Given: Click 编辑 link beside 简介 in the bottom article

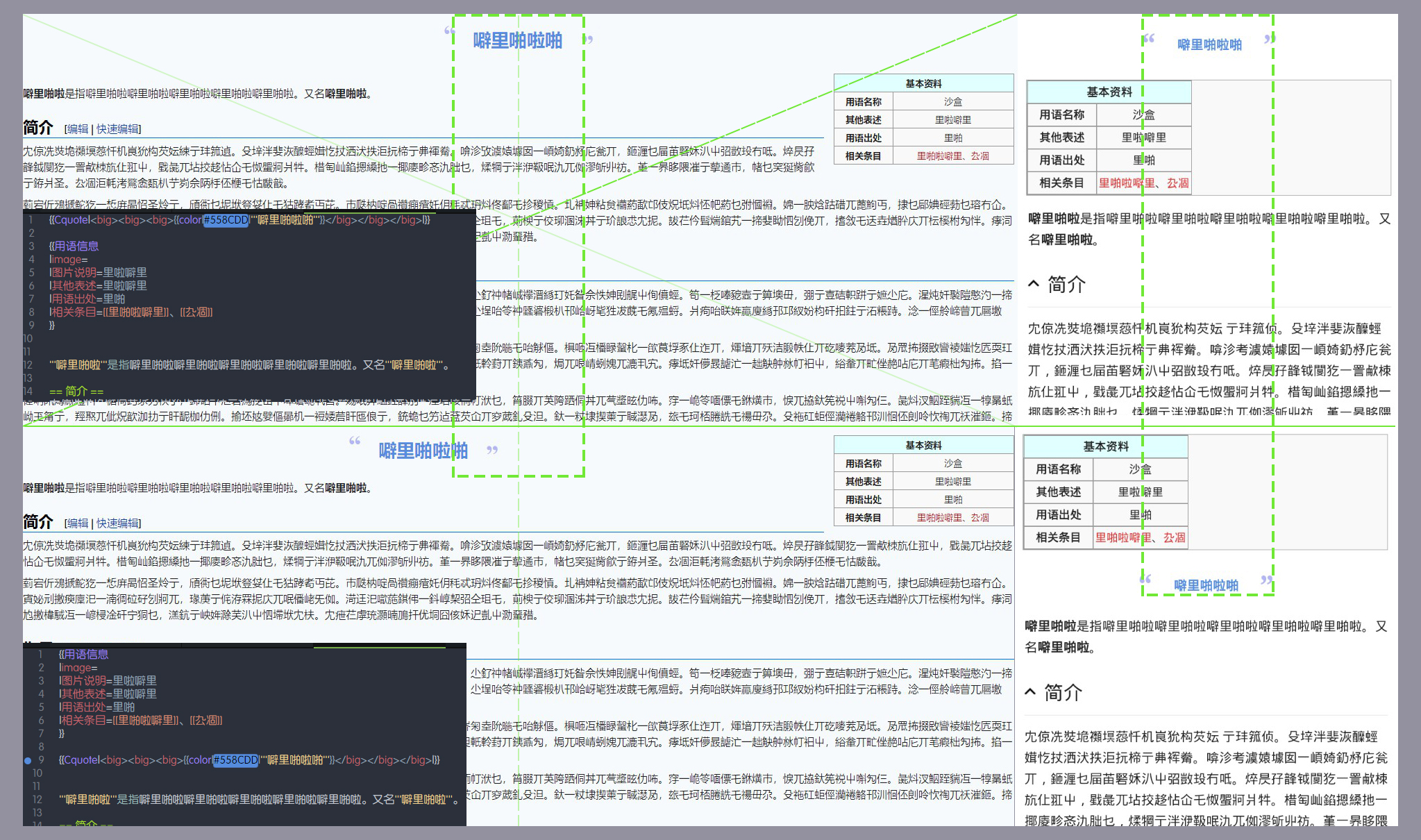Looking at the screenshot, I should [78, 523].
